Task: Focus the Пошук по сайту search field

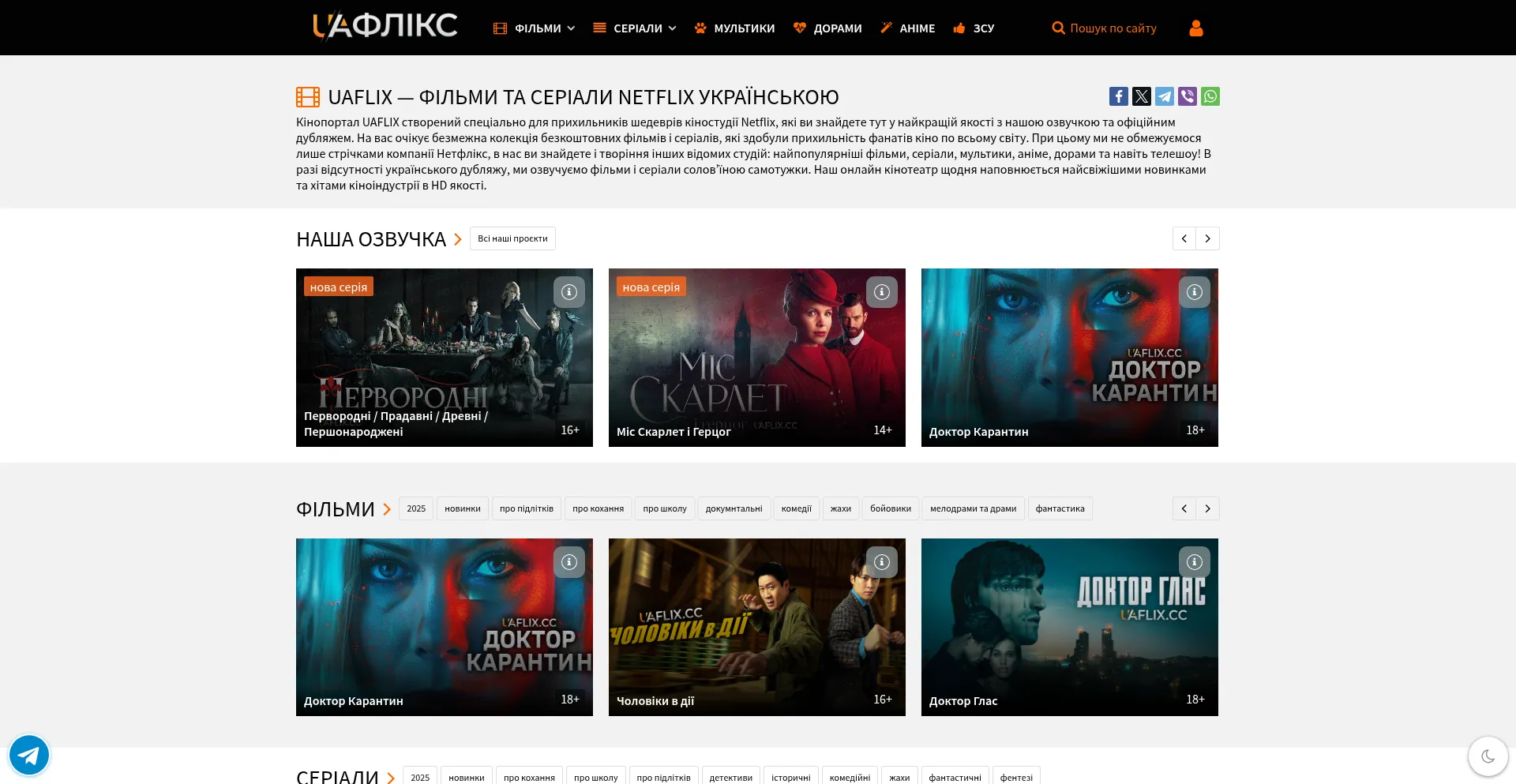Action: point(1113,28)
